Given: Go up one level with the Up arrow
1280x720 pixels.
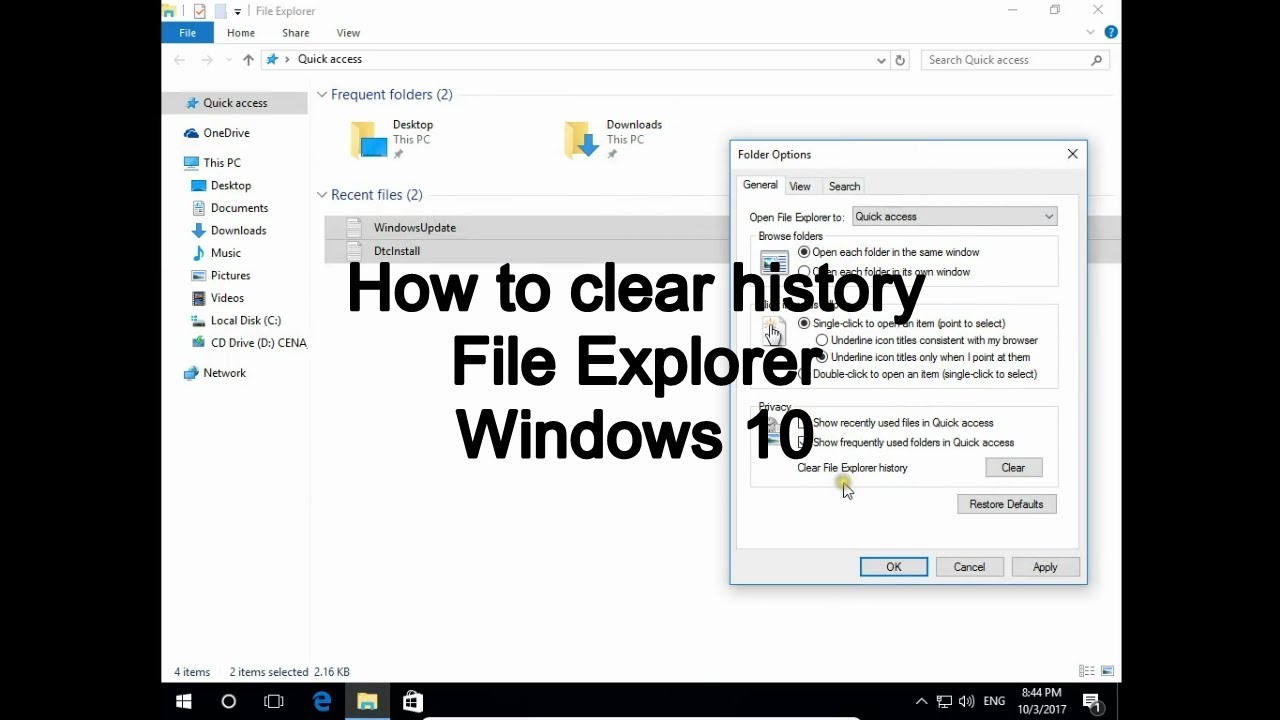Looking at the screenshot, I should [248, 60].
